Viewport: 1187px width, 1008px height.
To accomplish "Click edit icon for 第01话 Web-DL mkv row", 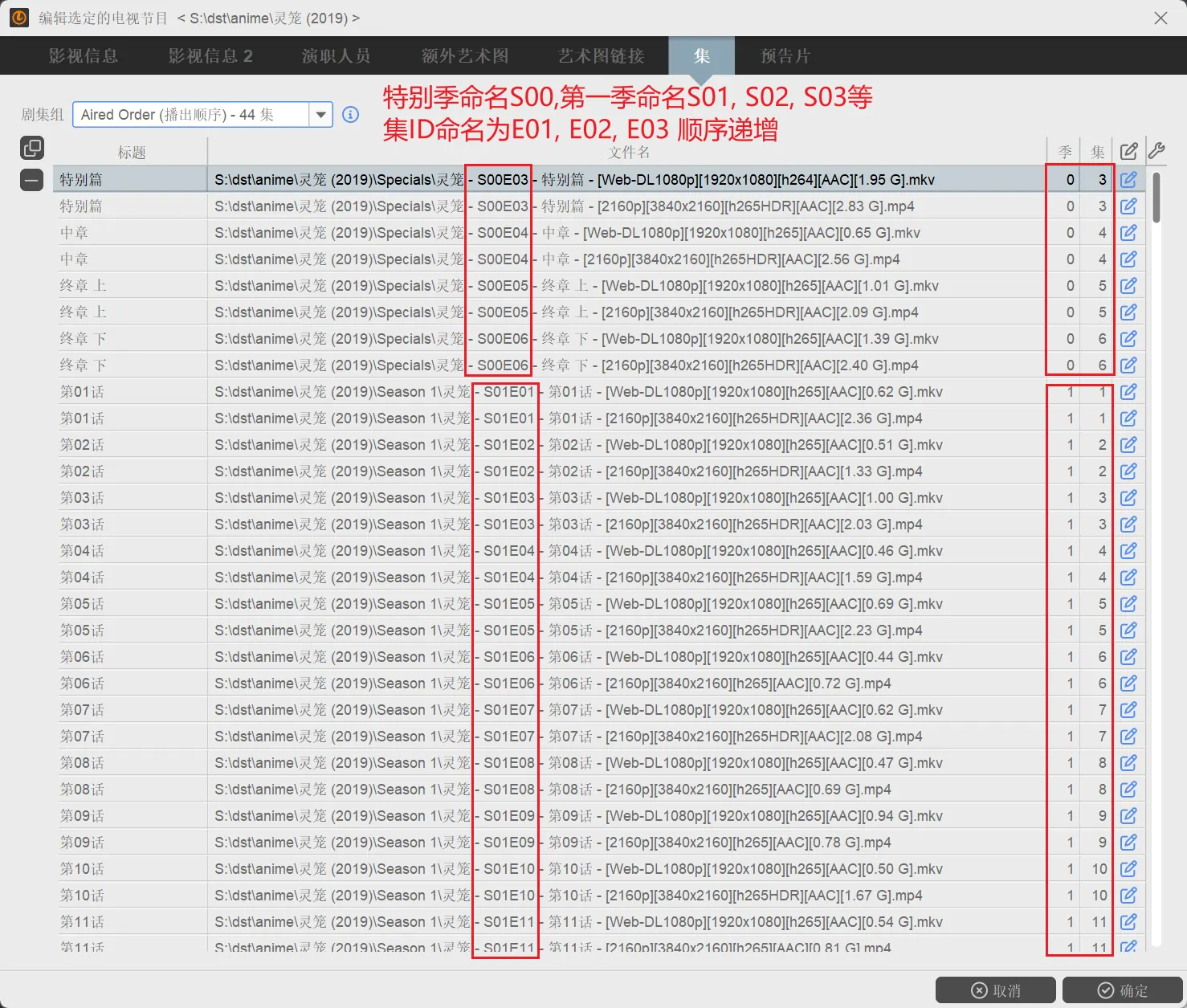I will [x=1128, y=392].
